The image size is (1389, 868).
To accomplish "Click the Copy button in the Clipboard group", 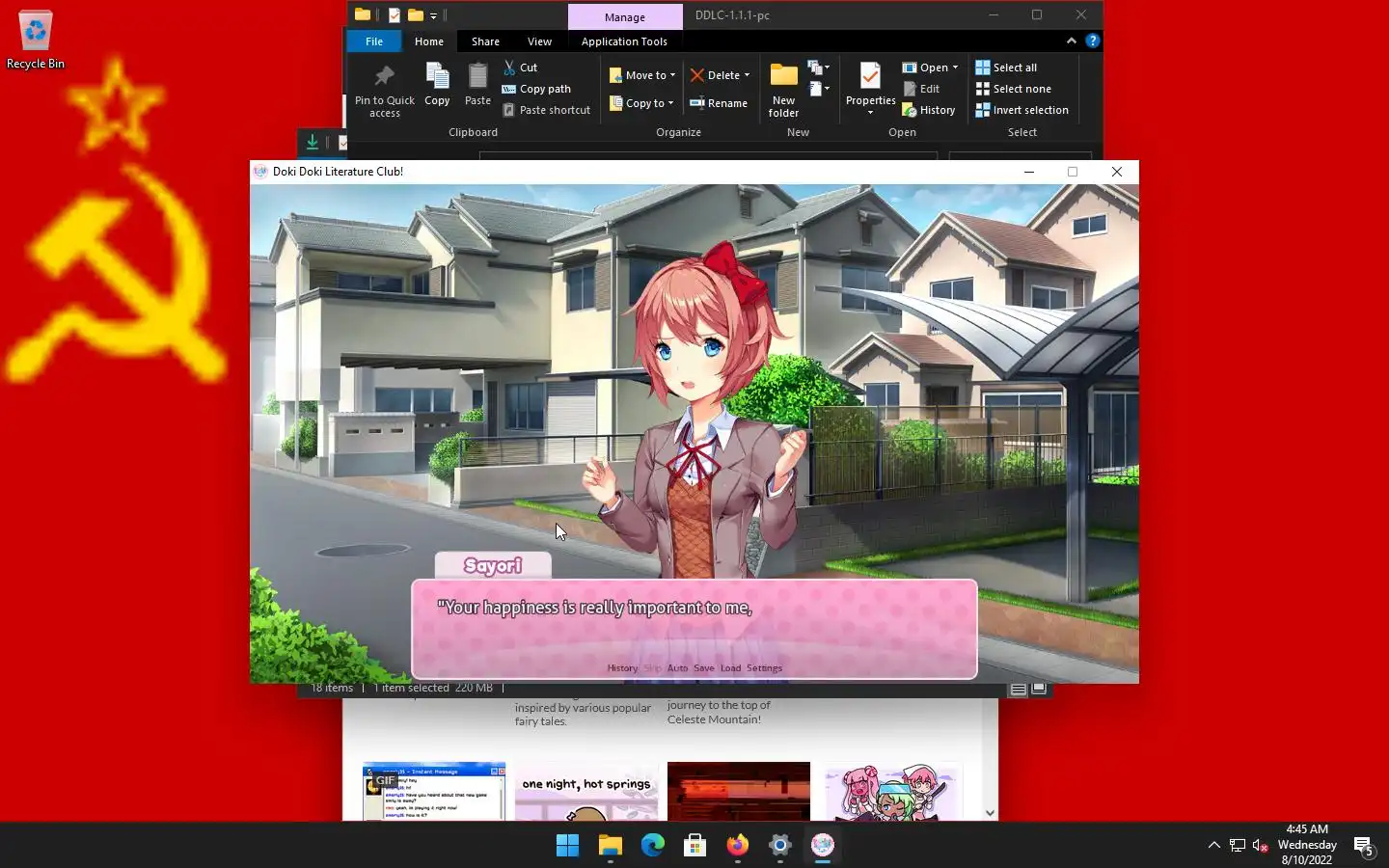I will [x=437, y=85].
